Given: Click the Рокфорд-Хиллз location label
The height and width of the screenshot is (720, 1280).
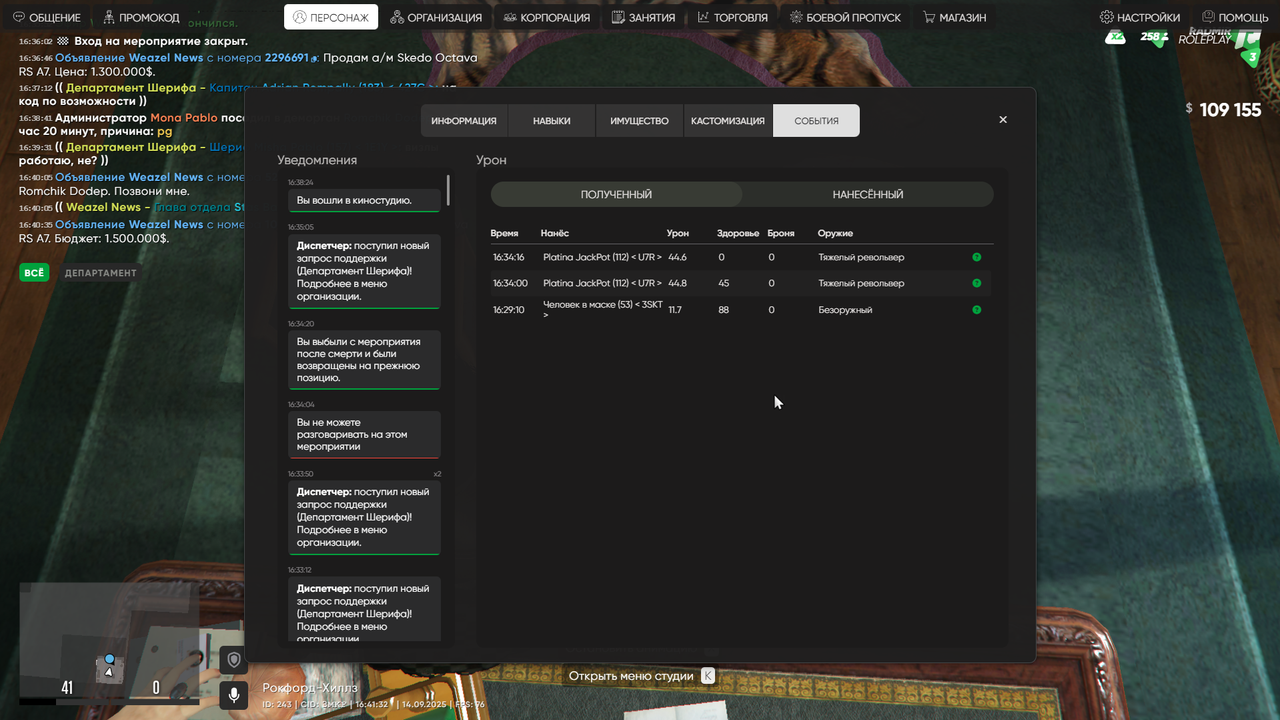Looking at the screenshot, I should (310, 688).
